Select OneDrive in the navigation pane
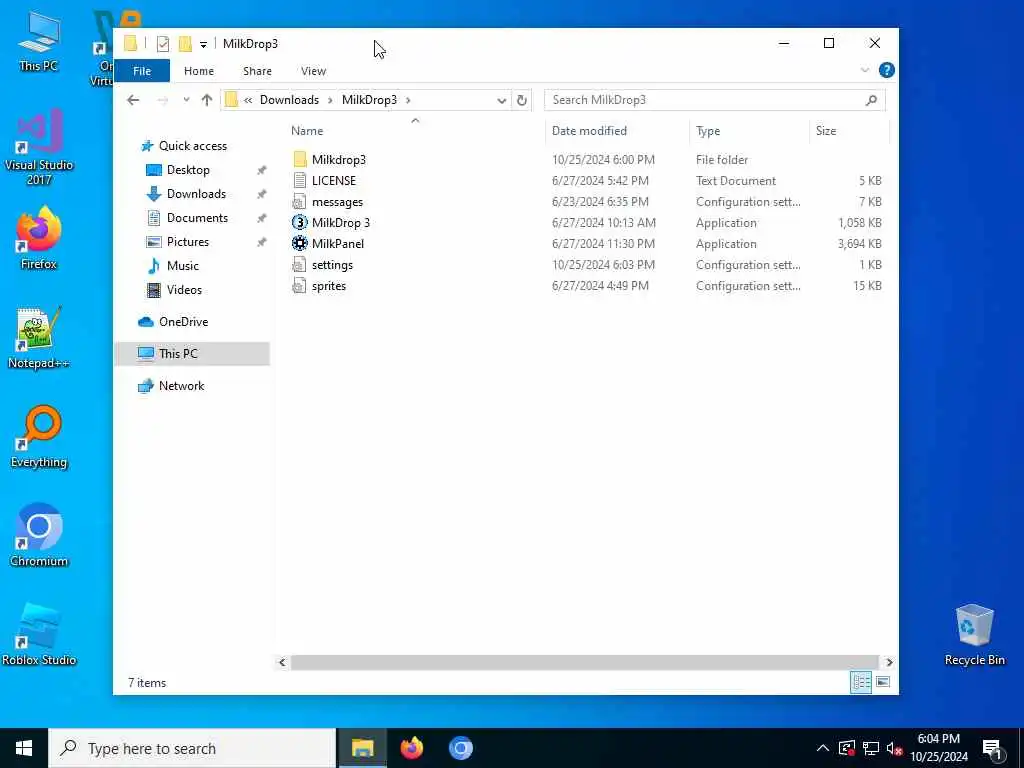The width and height of the screenshot is (1024, 768). (183, 322)
